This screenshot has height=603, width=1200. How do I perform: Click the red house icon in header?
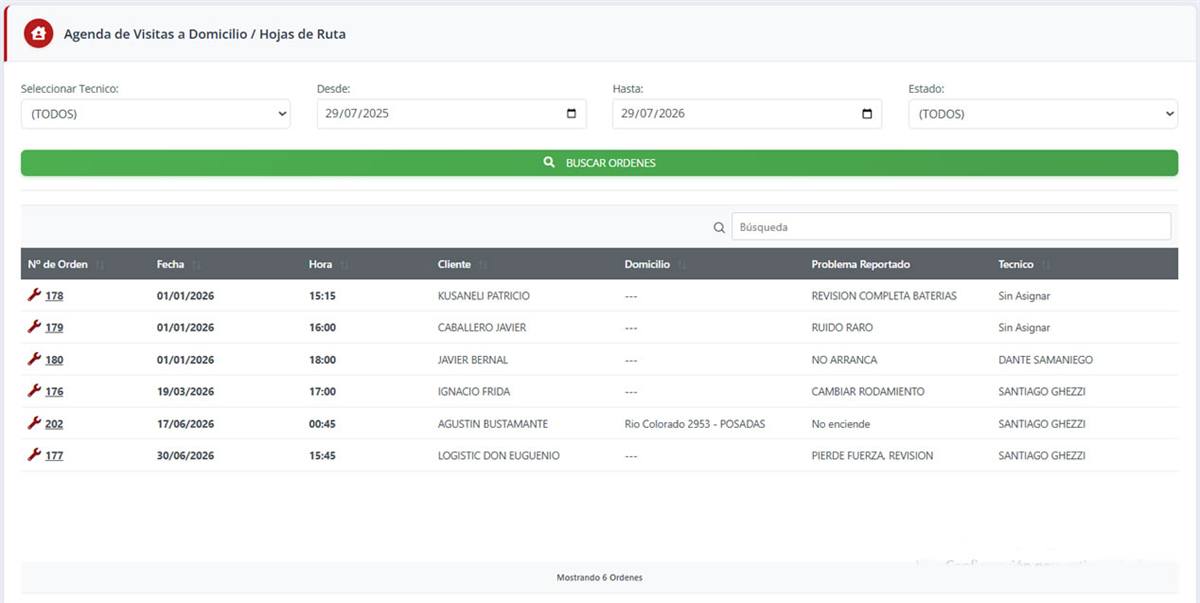[38, 33]
